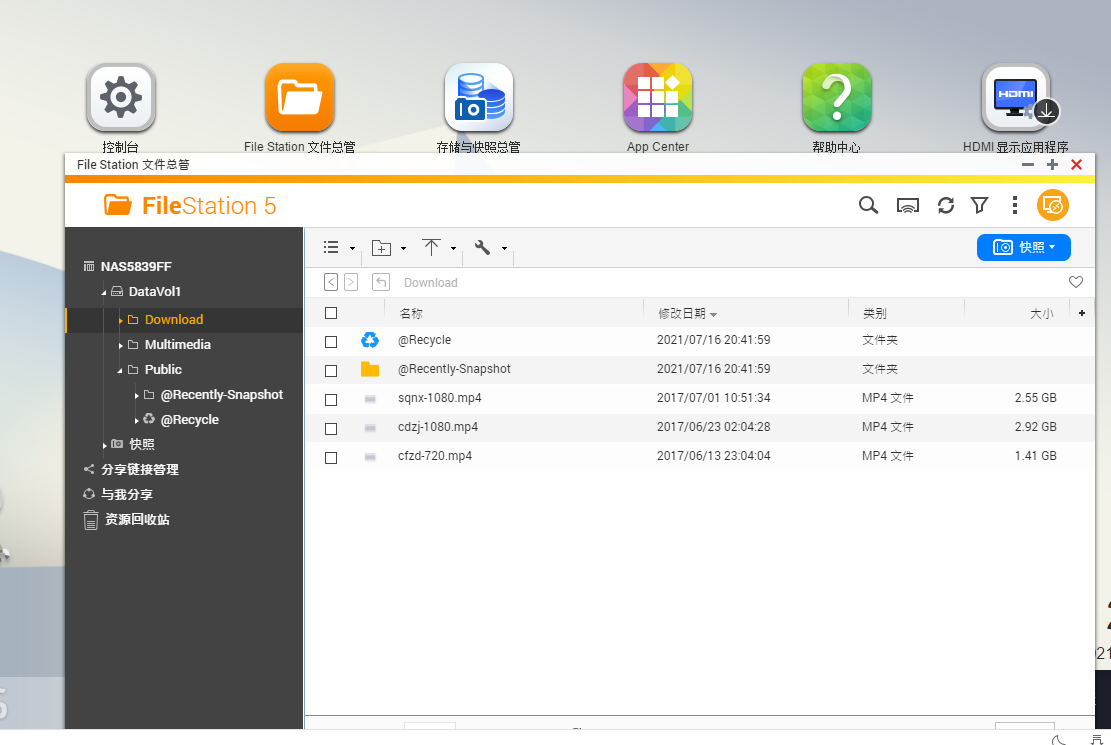This screenshot has width=1111, height=745.
Task: Open the smart file filter funnel
Action: coord(979,206)
